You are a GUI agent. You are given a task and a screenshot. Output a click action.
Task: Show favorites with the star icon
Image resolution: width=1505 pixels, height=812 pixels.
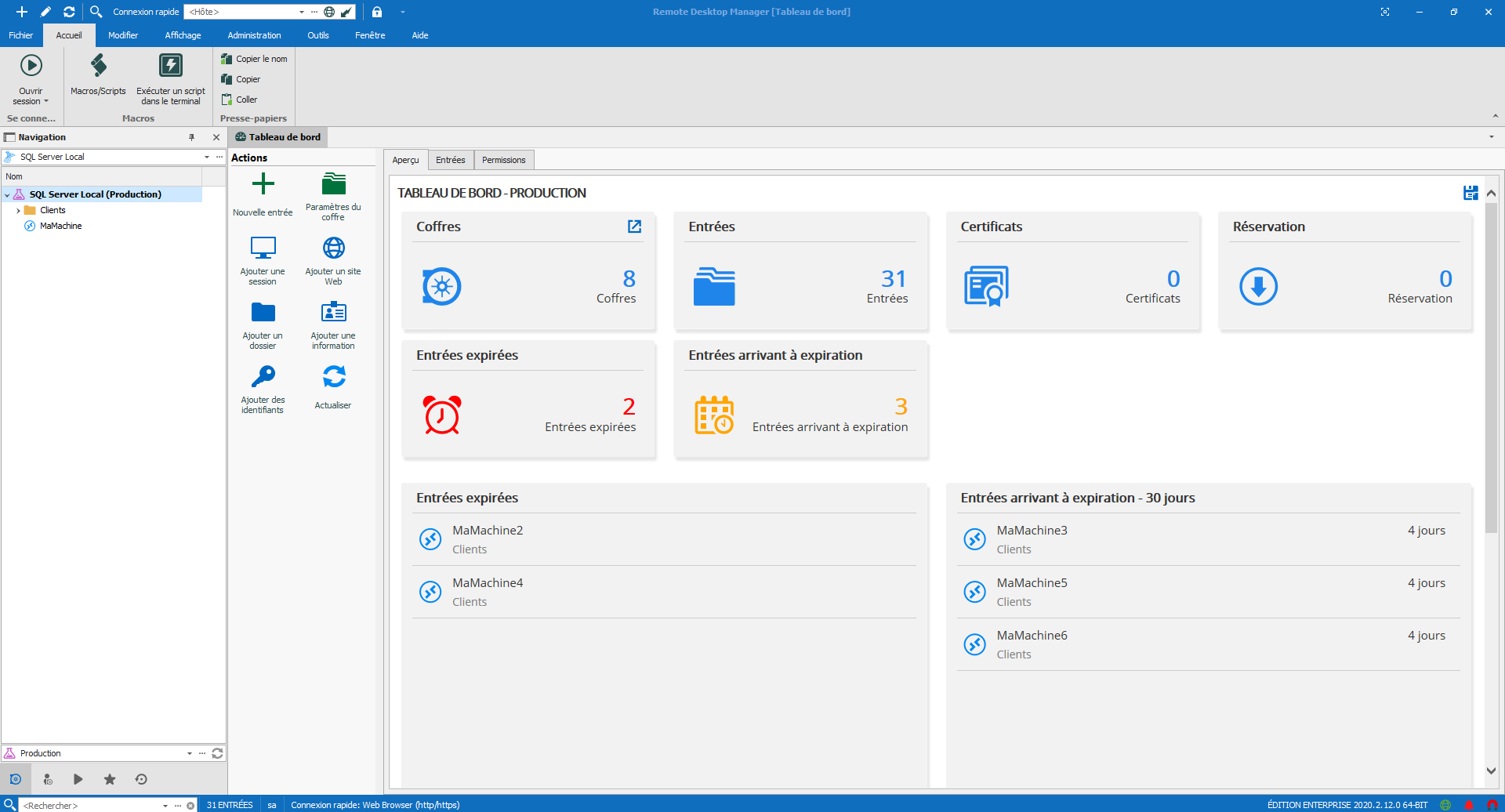coord(110,779)
